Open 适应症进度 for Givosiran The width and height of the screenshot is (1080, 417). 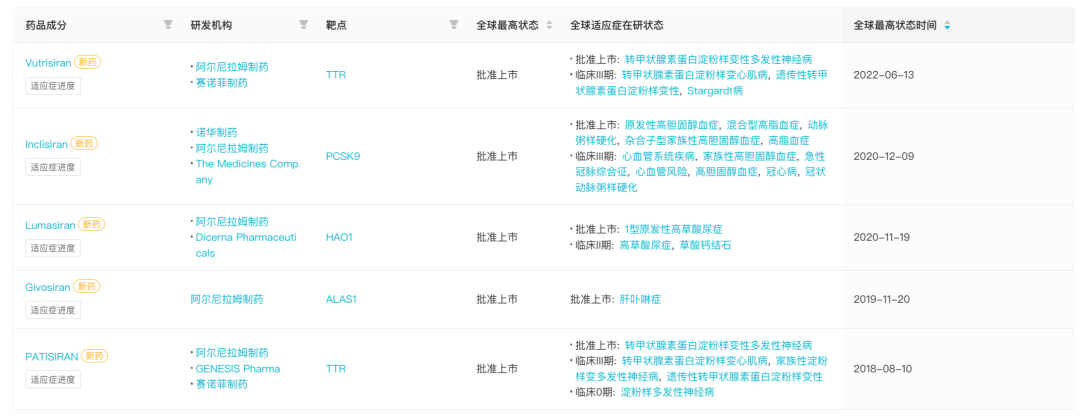(53, 310)
